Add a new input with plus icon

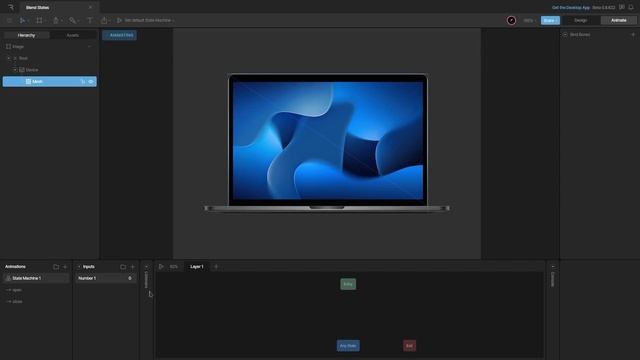pyautogui.click(x=132, y=267)
